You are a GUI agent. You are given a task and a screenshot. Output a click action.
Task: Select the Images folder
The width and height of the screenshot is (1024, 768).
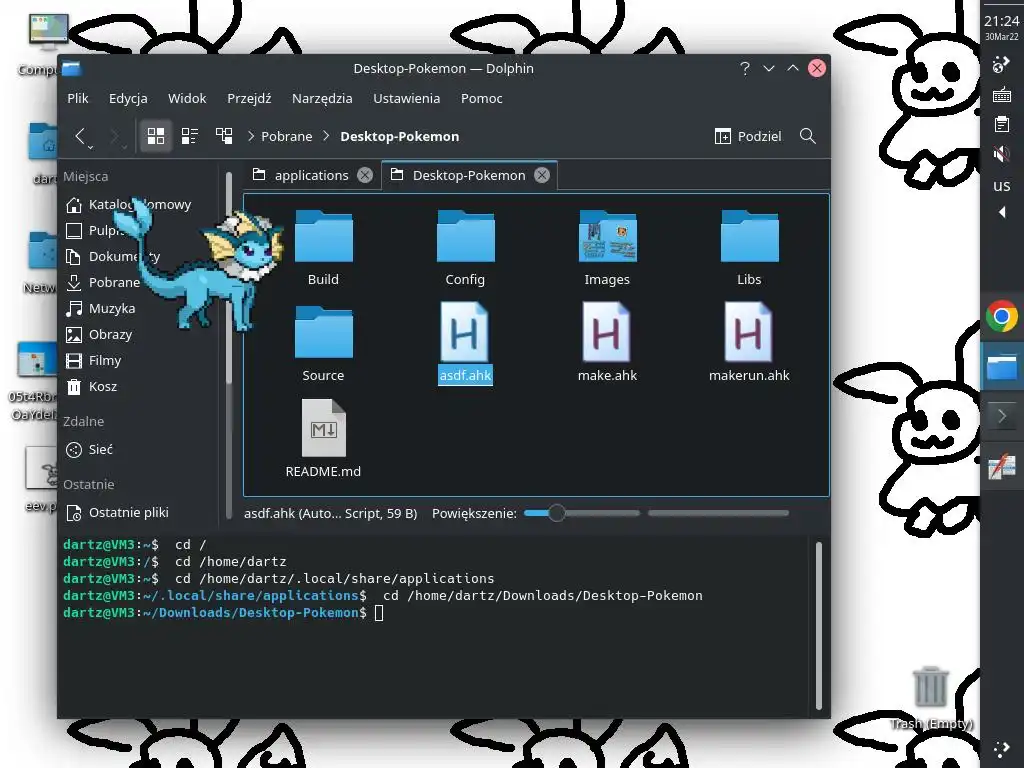pyautogui.click(x=607, y=249)
